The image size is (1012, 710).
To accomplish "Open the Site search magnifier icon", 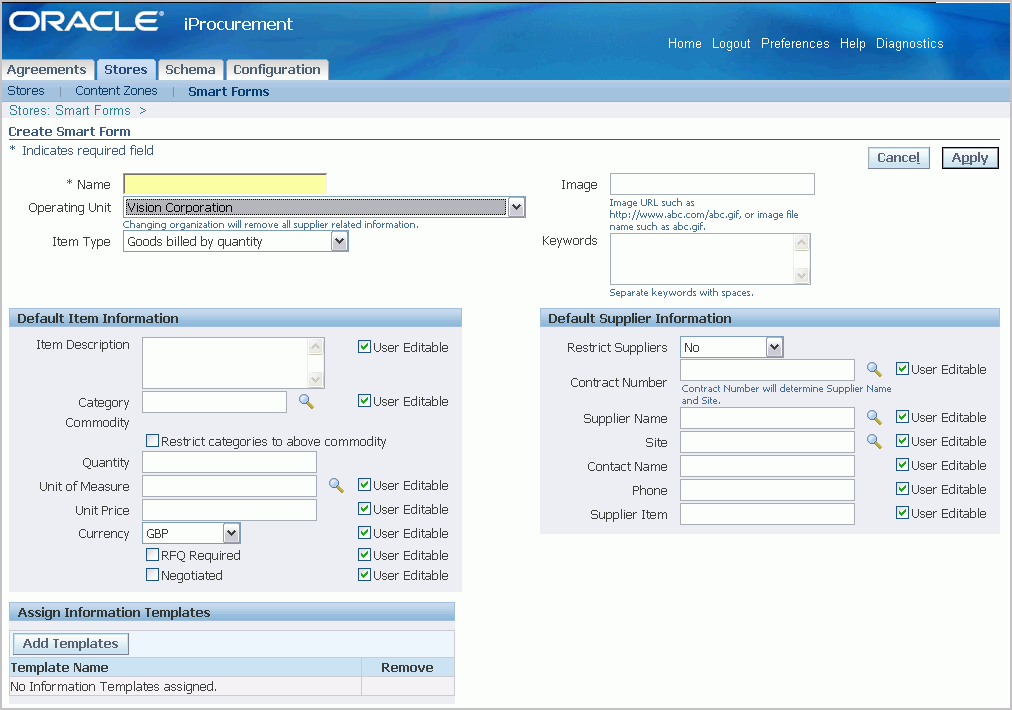I will 874,441.
